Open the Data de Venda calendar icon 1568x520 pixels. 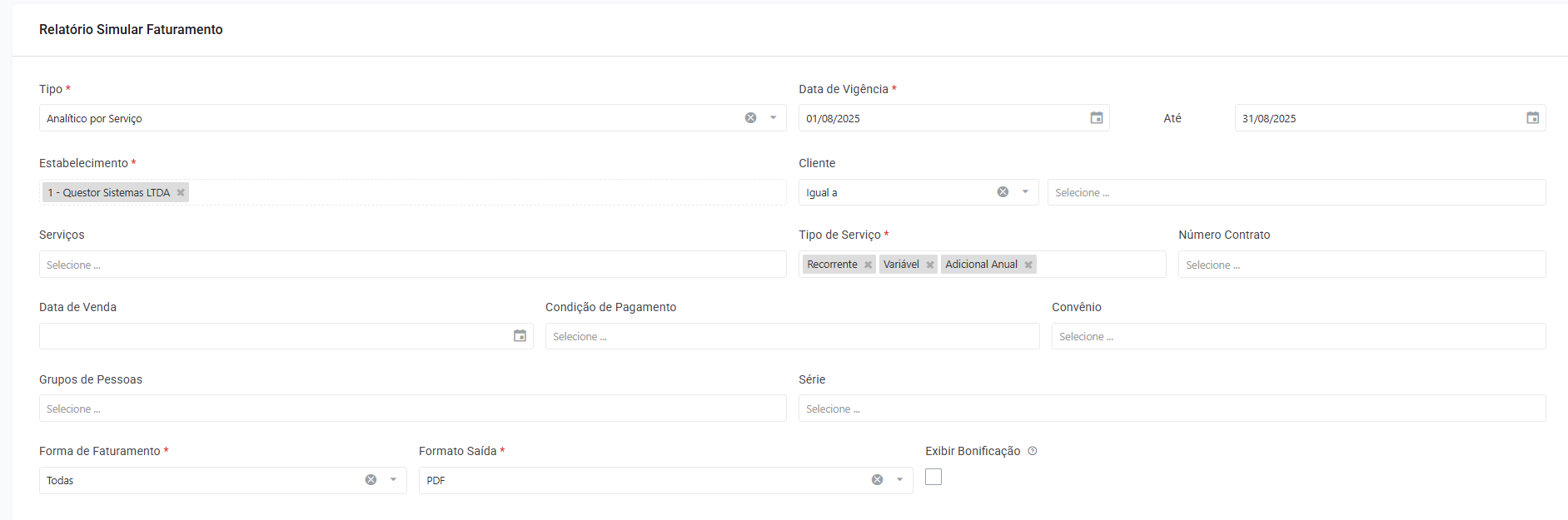520,336
